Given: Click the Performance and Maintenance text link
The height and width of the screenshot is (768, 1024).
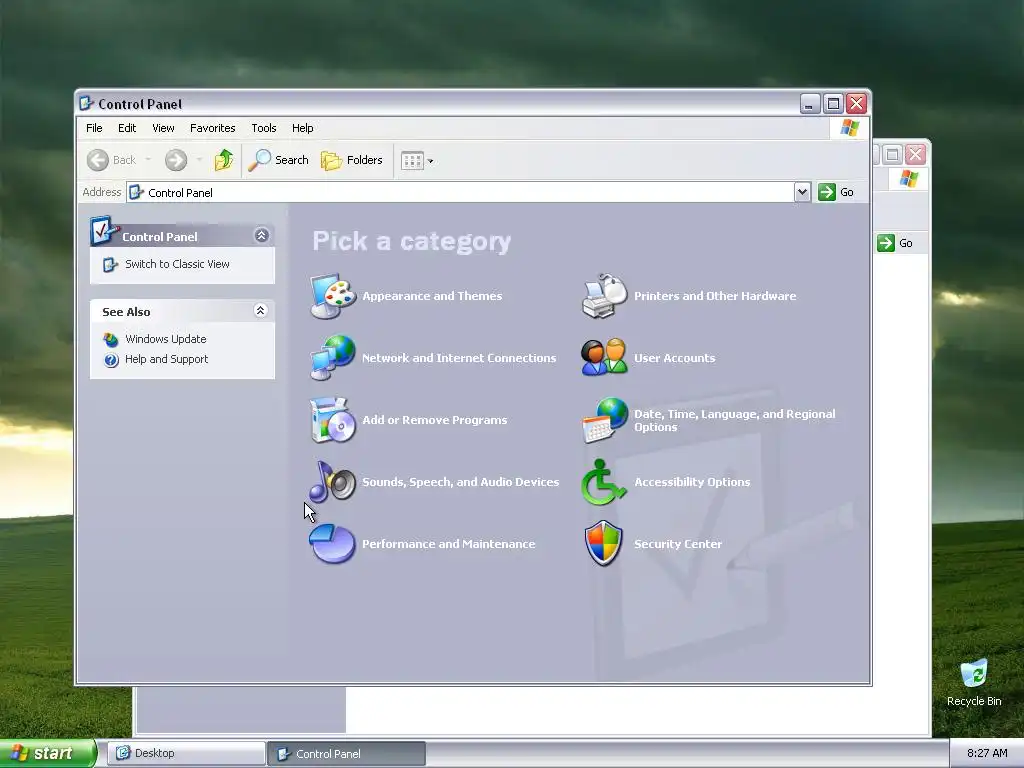Looking at the screenshot, I should 449,544.
